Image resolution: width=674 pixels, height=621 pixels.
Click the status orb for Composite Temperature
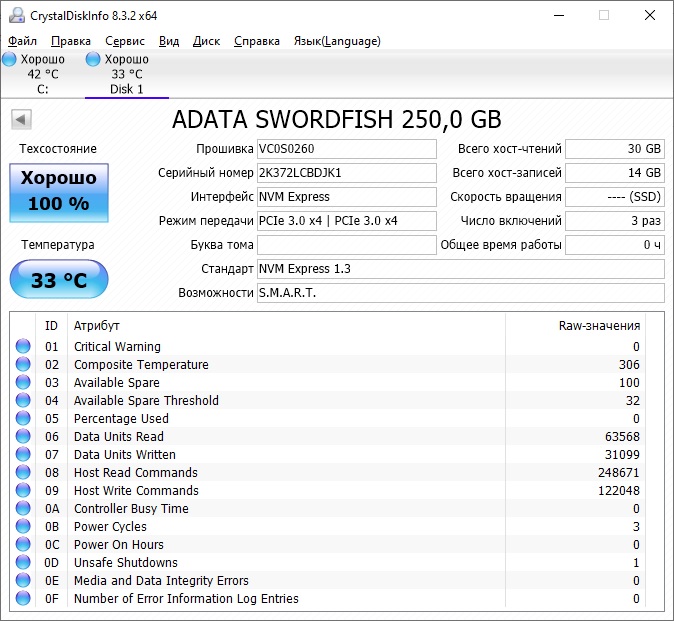tap(23, 364)
